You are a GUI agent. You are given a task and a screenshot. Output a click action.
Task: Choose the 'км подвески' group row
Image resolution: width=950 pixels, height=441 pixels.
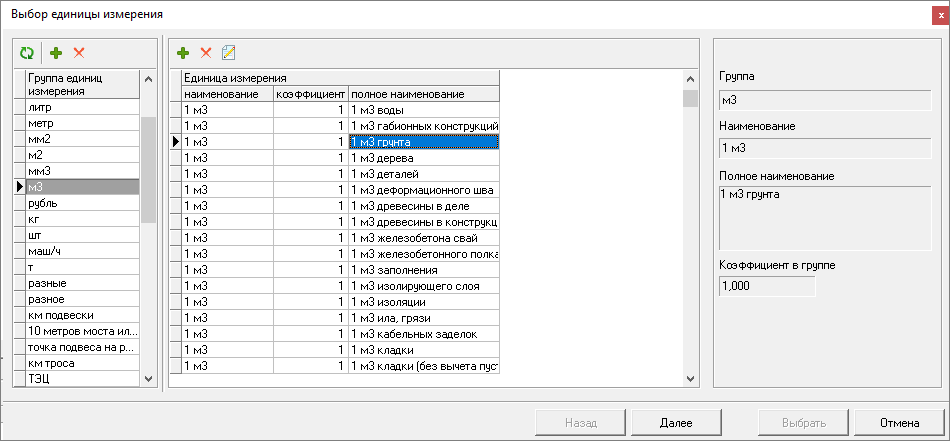[80, 315]
